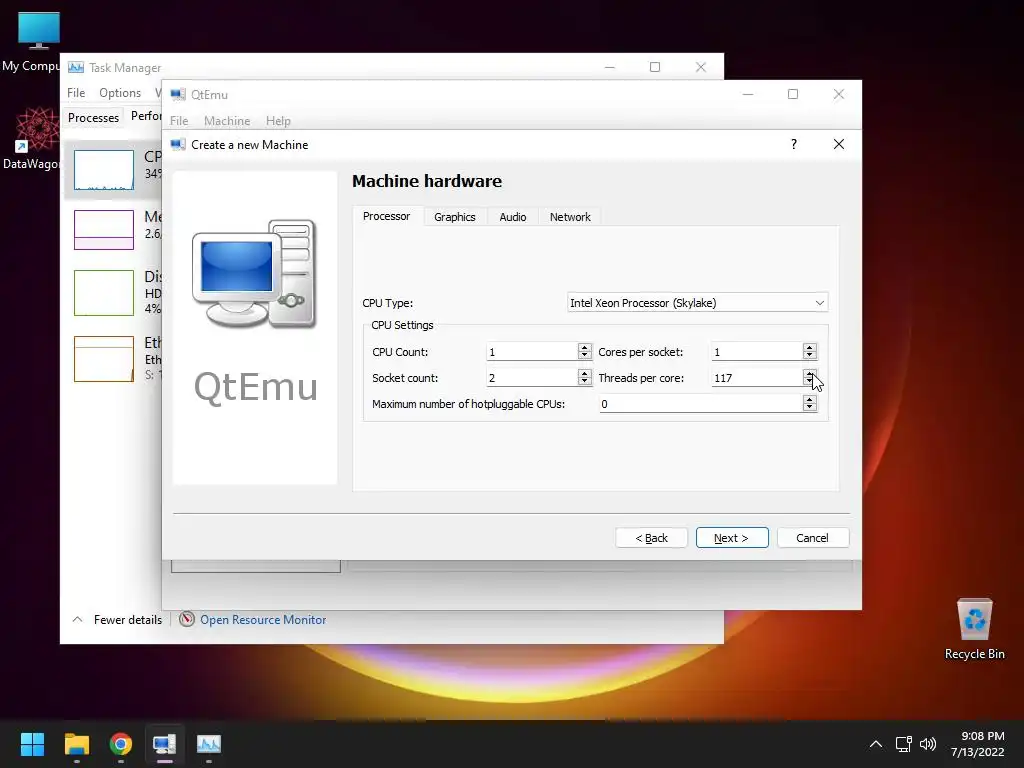Open QtEmu Help menu

tap(278, 121)
